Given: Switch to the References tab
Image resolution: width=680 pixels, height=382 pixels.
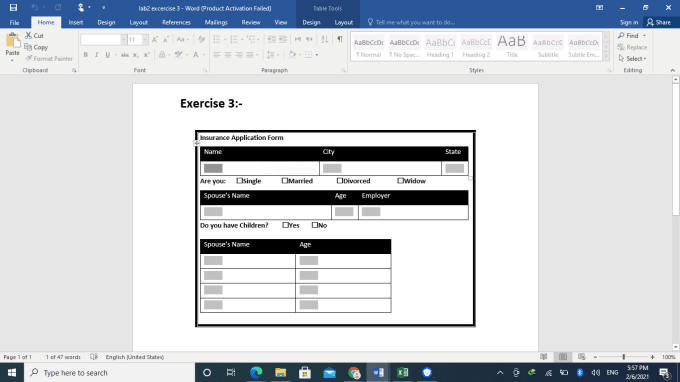Looking at the screenshot, I should point(176,22).
